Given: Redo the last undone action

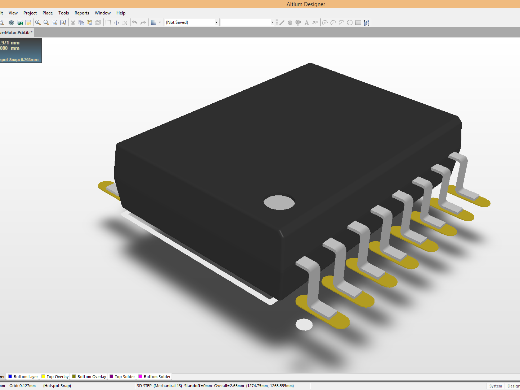Looking at the screenshot, I should point(143,22).
